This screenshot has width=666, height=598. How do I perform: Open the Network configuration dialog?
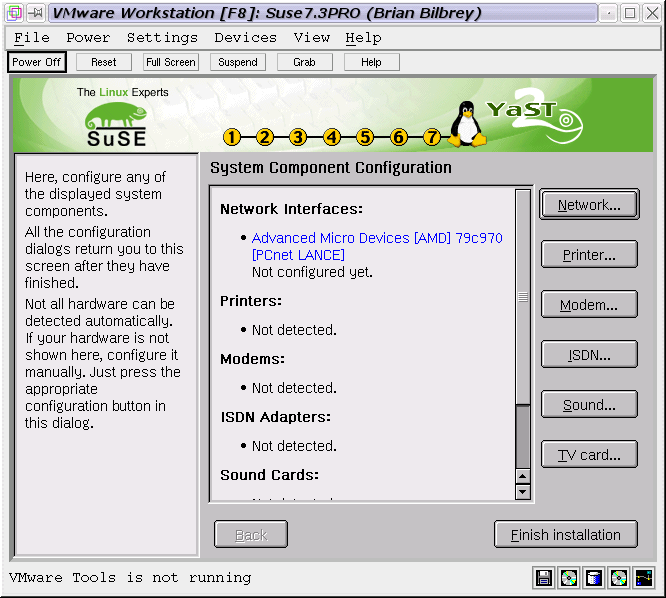tap(589, 205)
